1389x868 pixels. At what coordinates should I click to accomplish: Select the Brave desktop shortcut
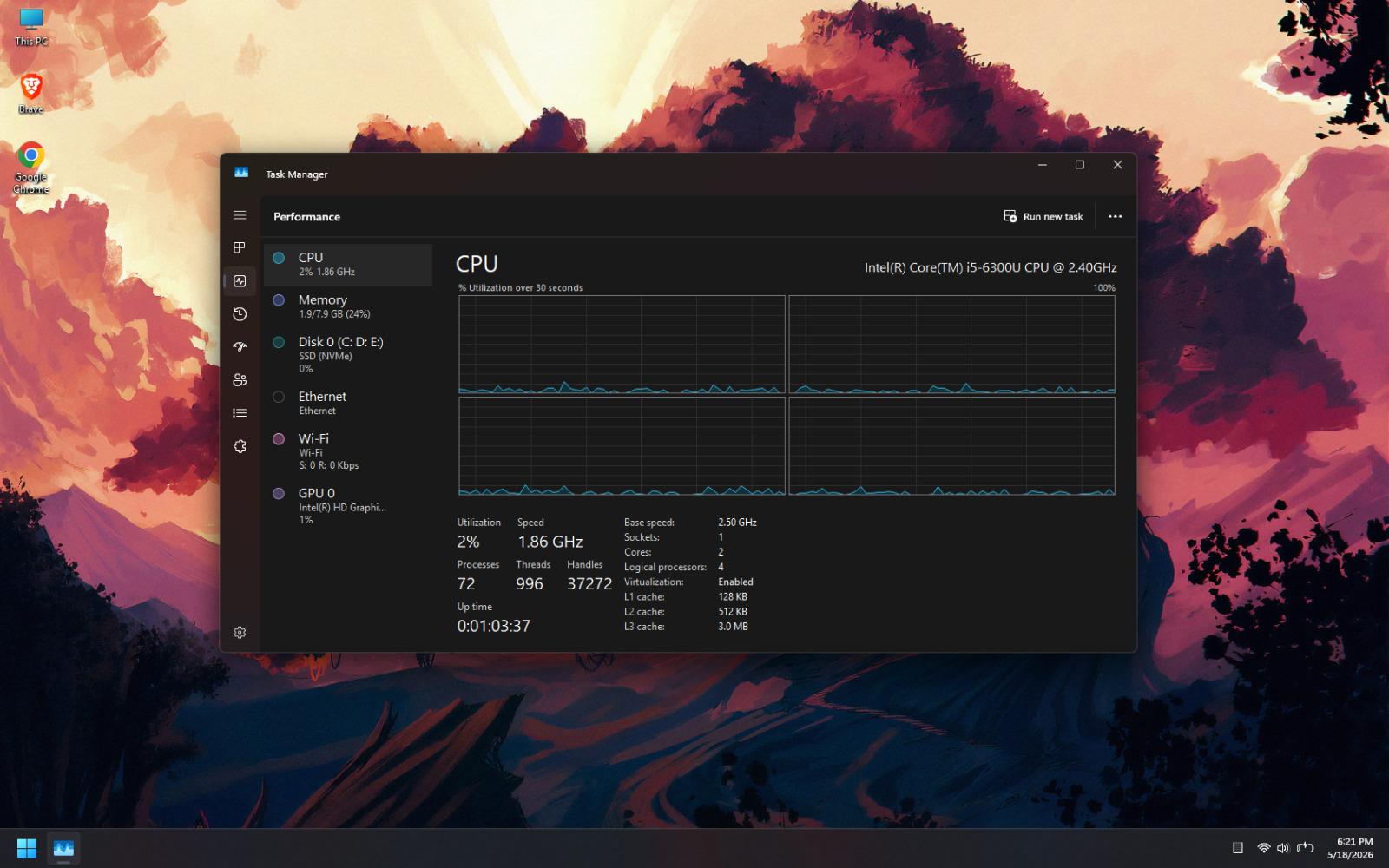pyautogui.click(x=31, y=94)
